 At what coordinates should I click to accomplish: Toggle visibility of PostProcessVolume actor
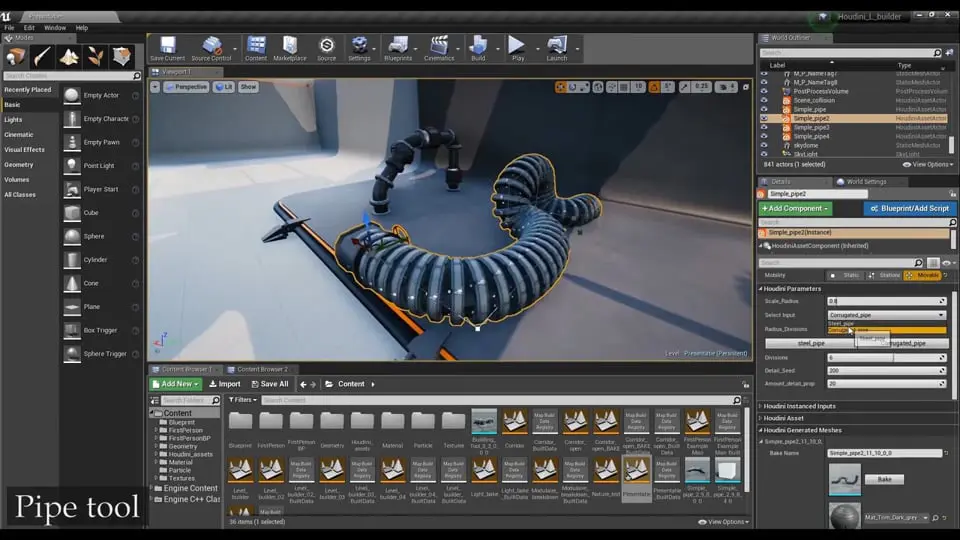click(764, 91)
